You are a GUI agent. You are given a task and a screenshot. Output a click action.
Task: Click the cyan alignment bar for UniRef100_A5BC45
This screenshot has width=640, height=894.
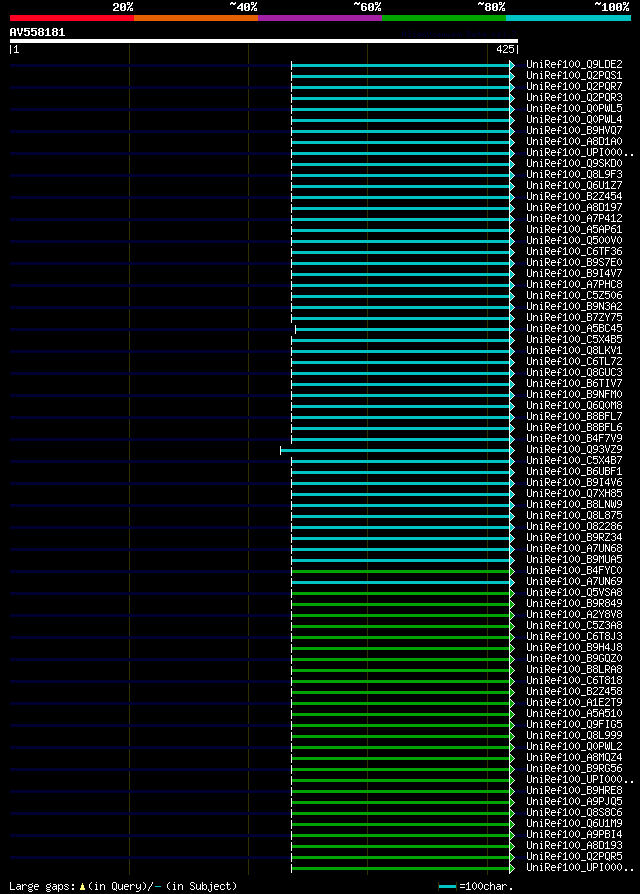402,330
